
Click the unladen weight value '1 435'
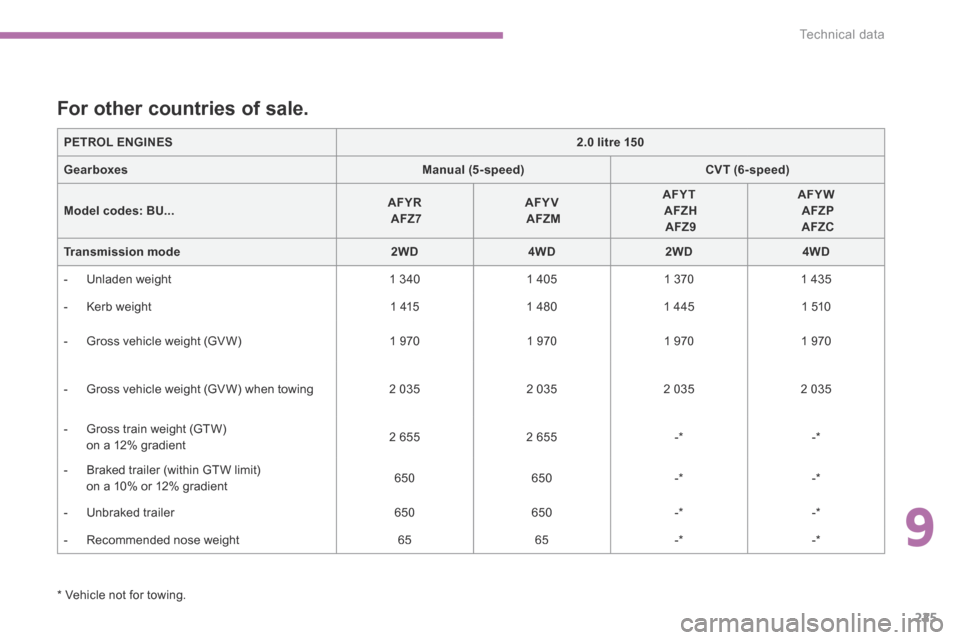(816, 279)
